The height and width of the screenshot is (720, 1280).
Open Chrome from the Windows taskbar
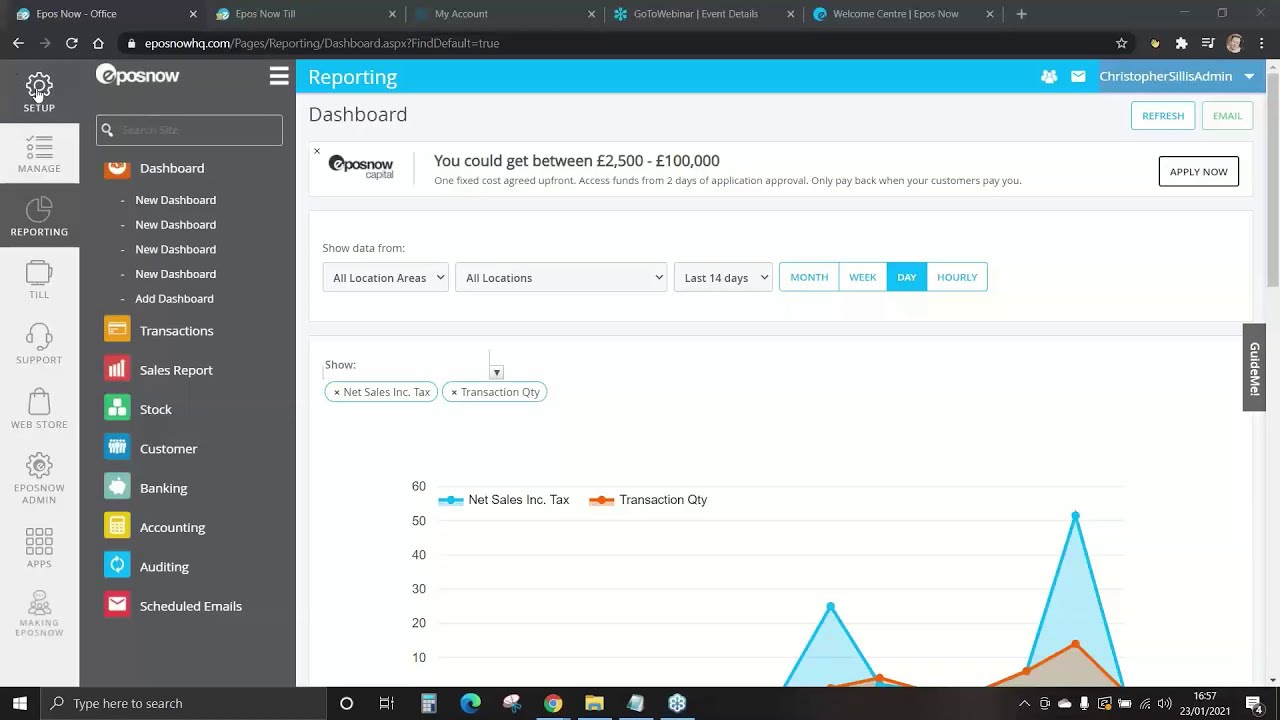click(x=553, y=703)
